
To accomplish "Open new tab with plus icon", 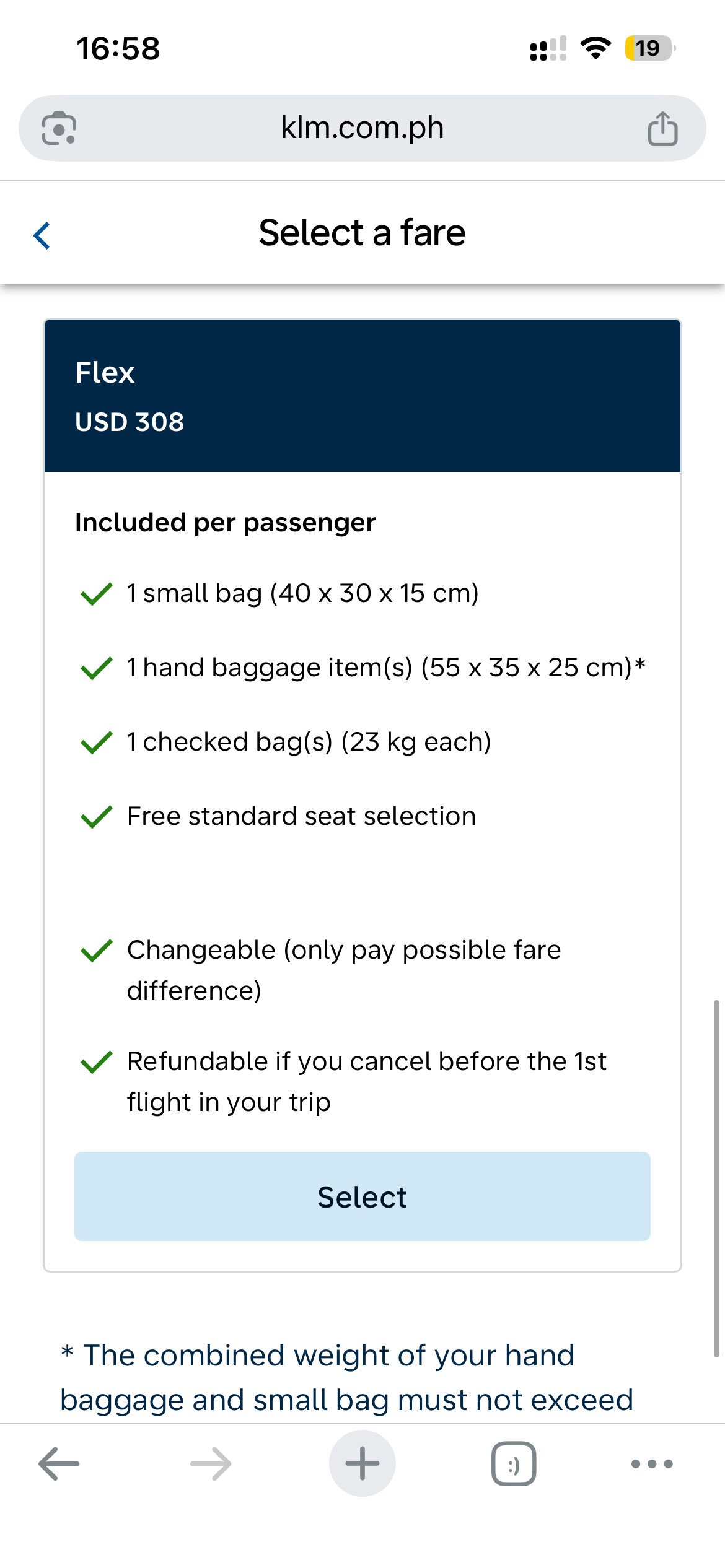I will 362,1463.
